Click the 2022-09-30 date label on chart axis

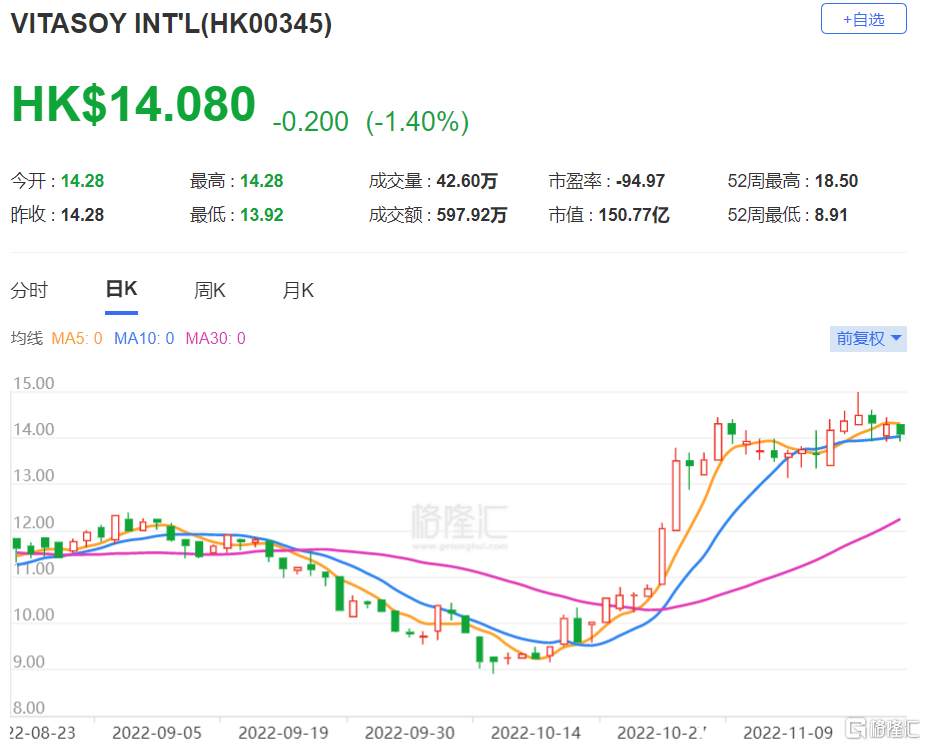tap(410, 733)
